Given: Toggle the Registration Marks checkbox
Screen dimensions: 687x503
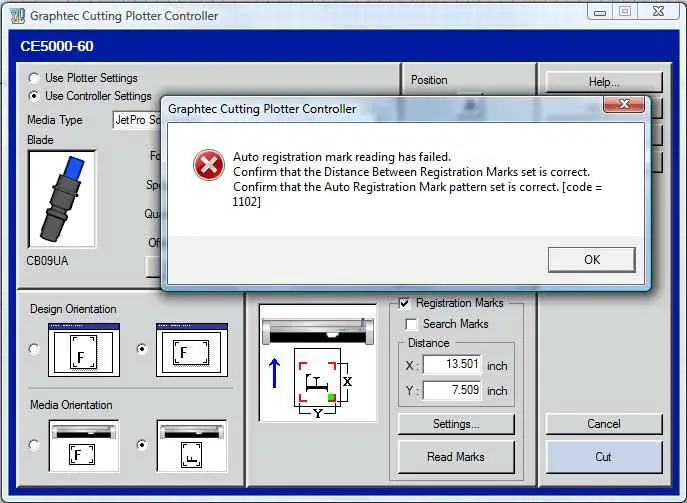Looking at the screenshot, I should pos(404,303).
